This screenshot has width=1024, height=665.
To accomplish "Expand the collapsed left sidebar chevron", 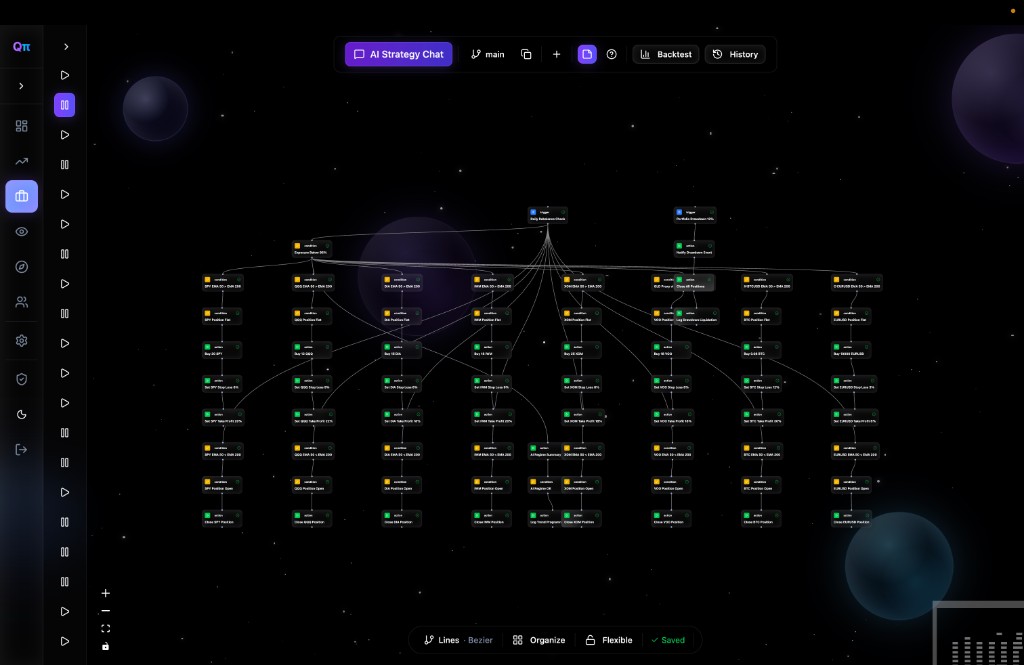I will (21, 85).
